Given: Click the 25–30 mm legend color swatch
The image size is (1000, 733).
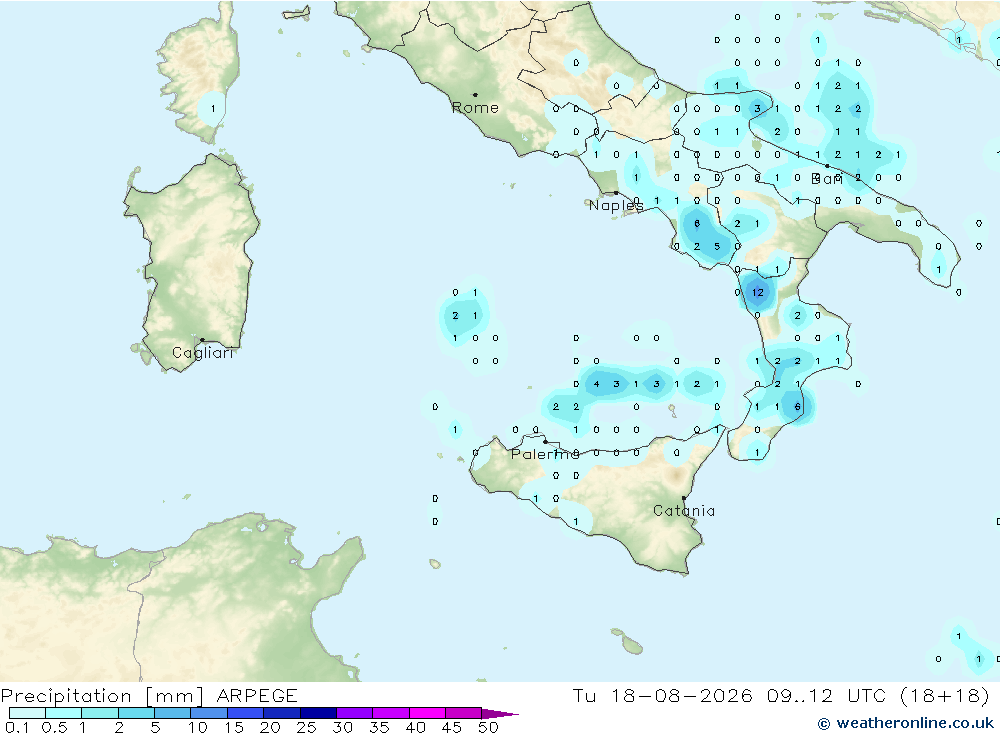Looking at the screenshot, I should pos(318,713).
